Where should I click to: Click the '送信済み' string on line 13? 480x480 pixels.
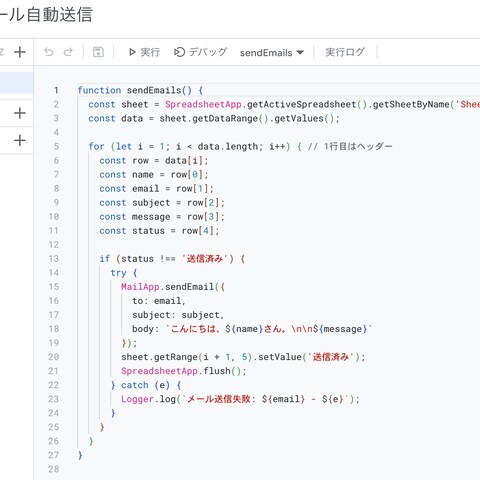205,259
